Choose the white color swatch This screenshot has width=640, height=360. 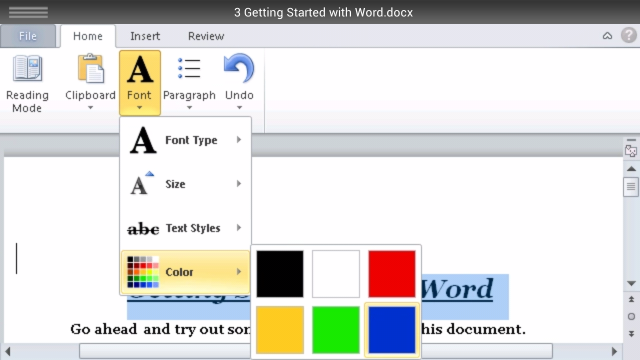336,274
